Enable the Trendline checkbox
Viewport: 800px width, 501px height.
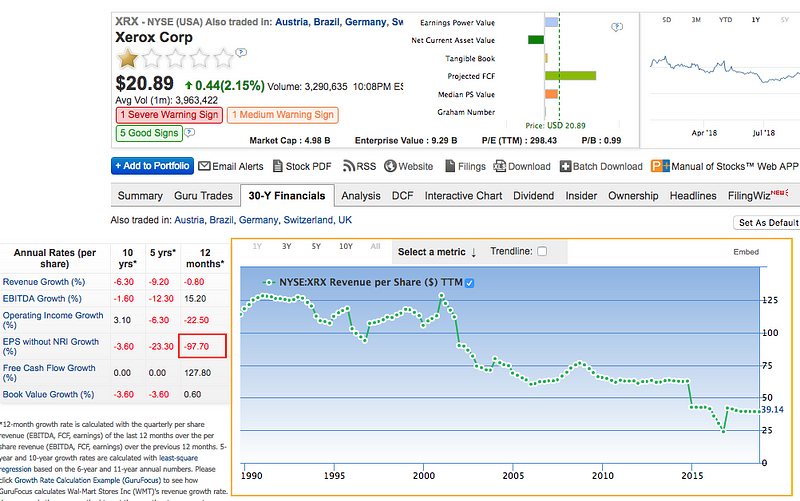click(x=542, y=251)
